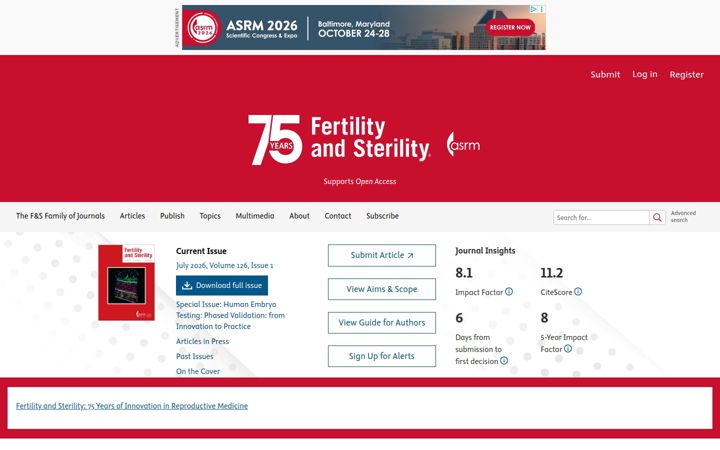Screen dimensions: 720x450
Task: Click the 75 Years Fertility and Sterility logo
Action: coord(339,140)
